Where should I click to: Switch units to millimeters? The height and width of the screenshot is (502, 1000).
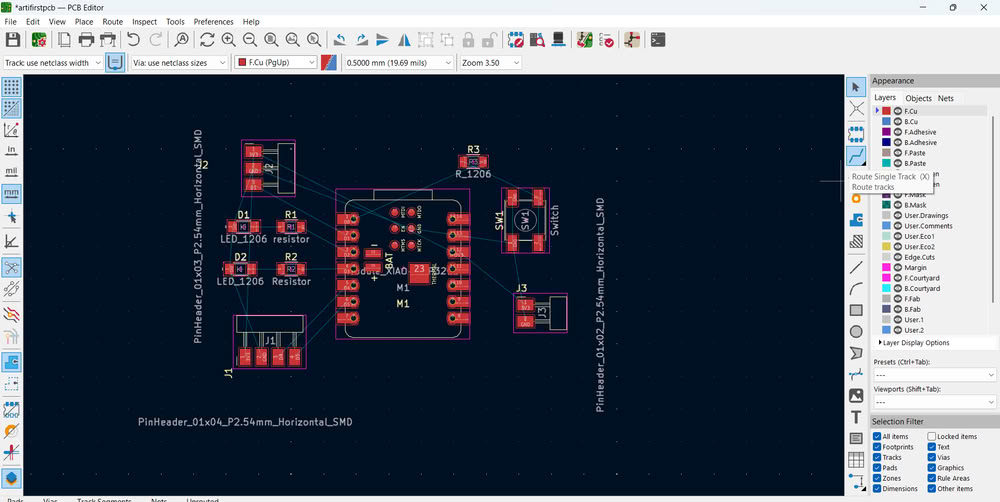(x=11, y=193)
